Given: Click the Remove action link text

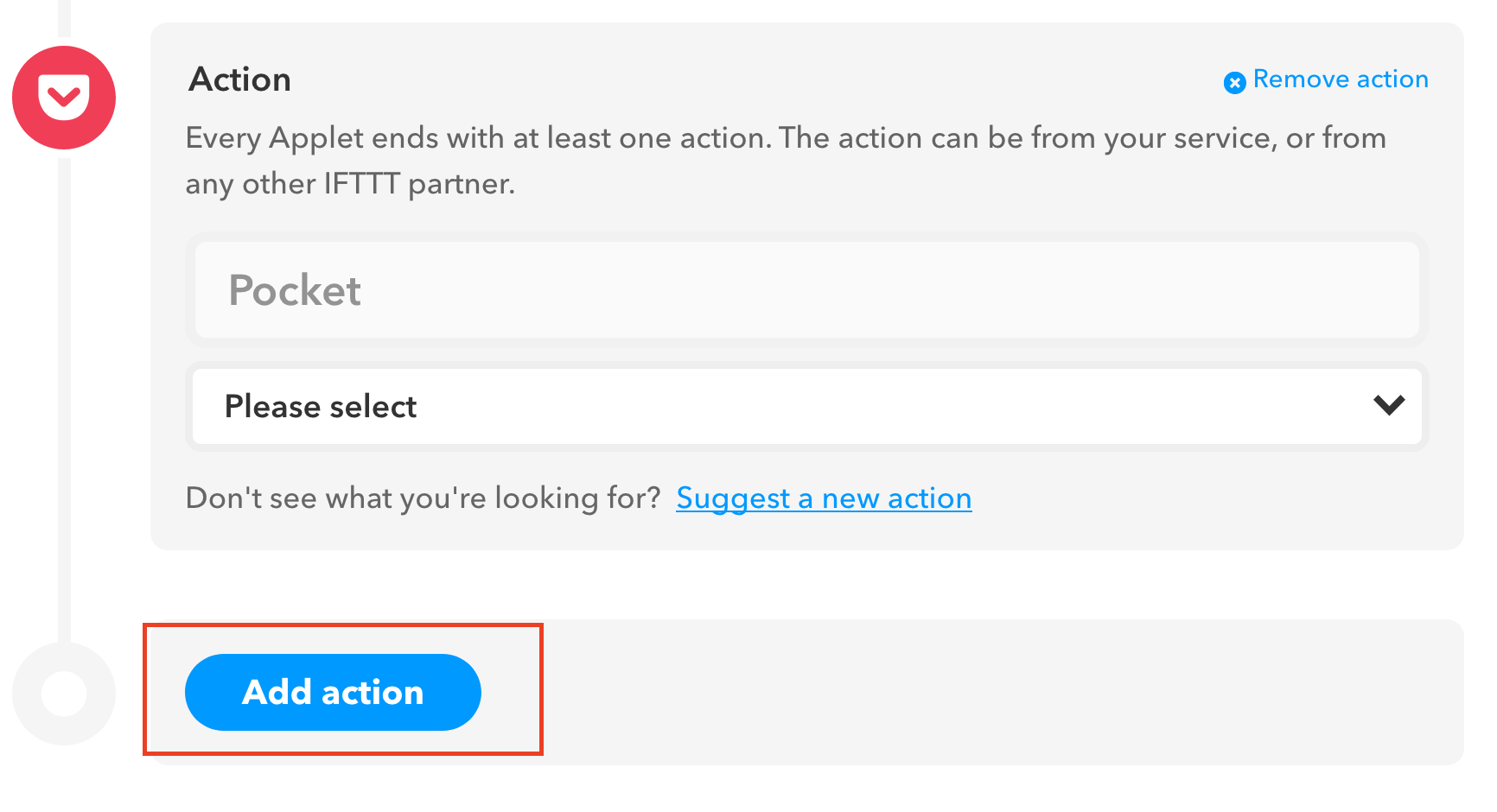Looking at the screenshot, I should [1340, 79].
